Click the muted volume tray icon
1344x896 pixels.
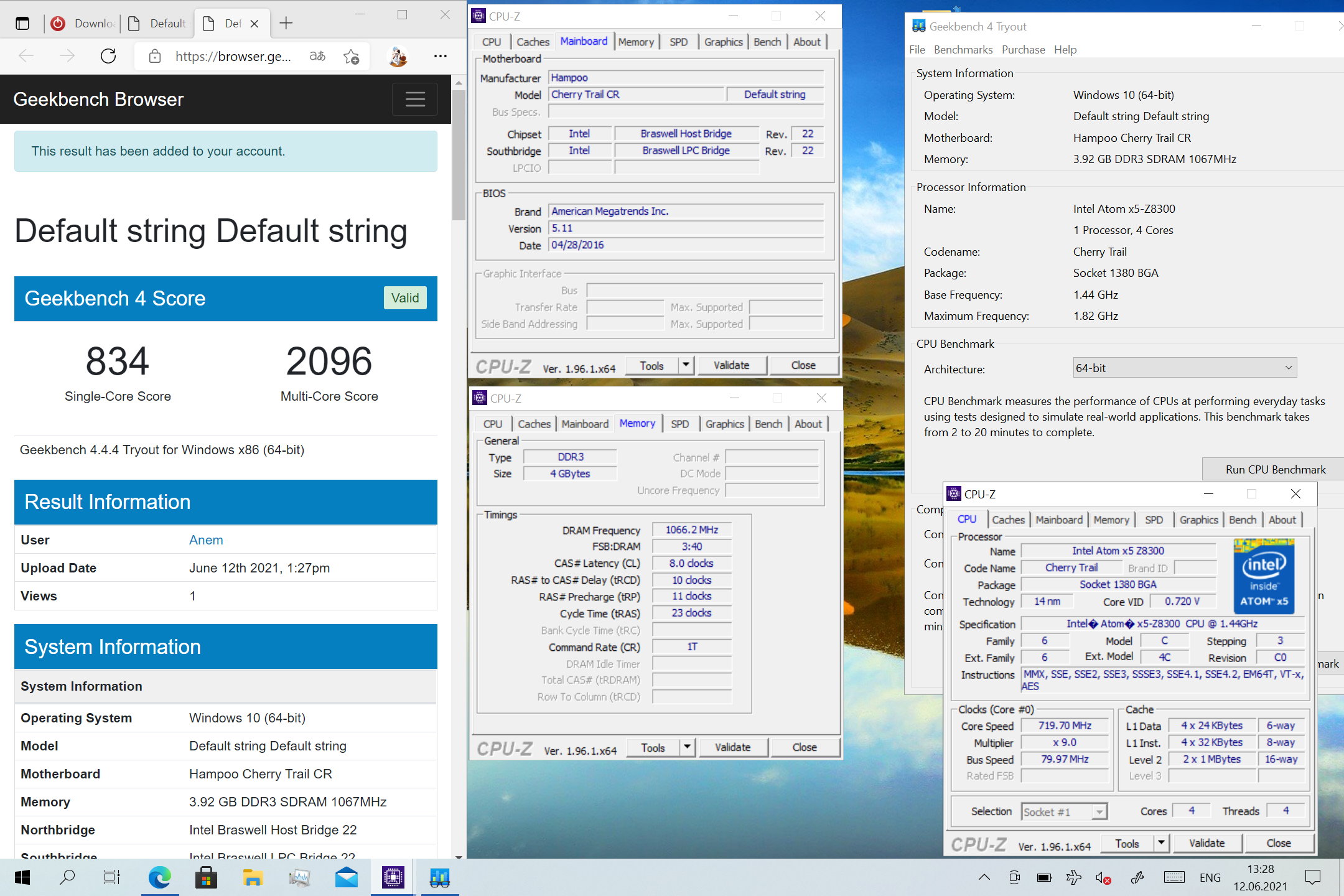[x=1103, y=878]
